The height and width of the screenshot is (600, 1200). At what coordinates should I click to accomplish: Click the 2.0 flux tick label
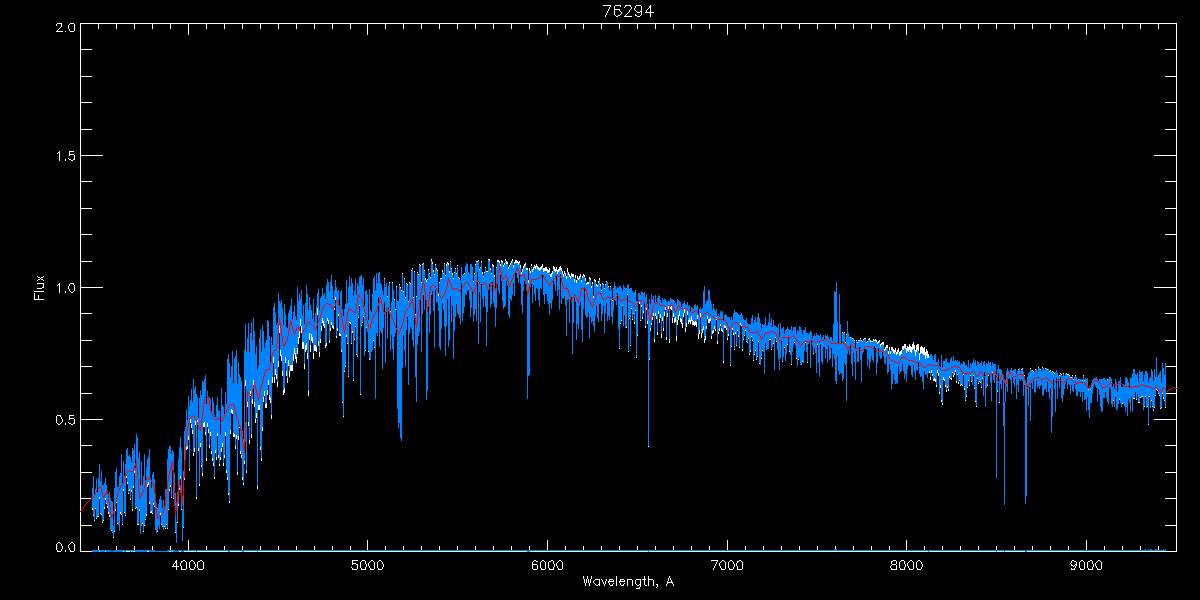pos(64,28)
